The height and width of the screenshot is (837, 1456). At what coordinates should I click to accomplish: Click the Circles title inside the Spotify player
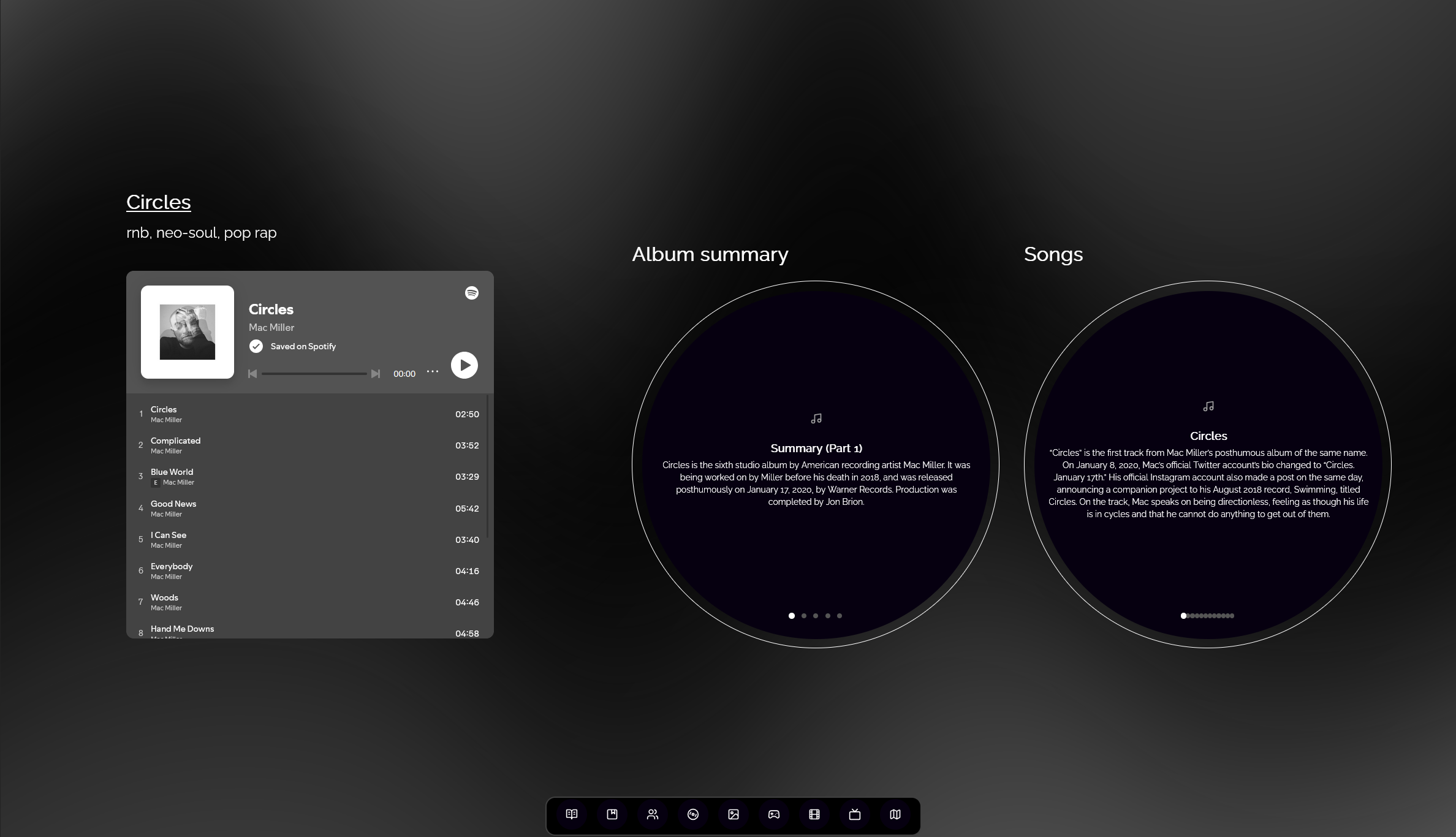[271, 309]
